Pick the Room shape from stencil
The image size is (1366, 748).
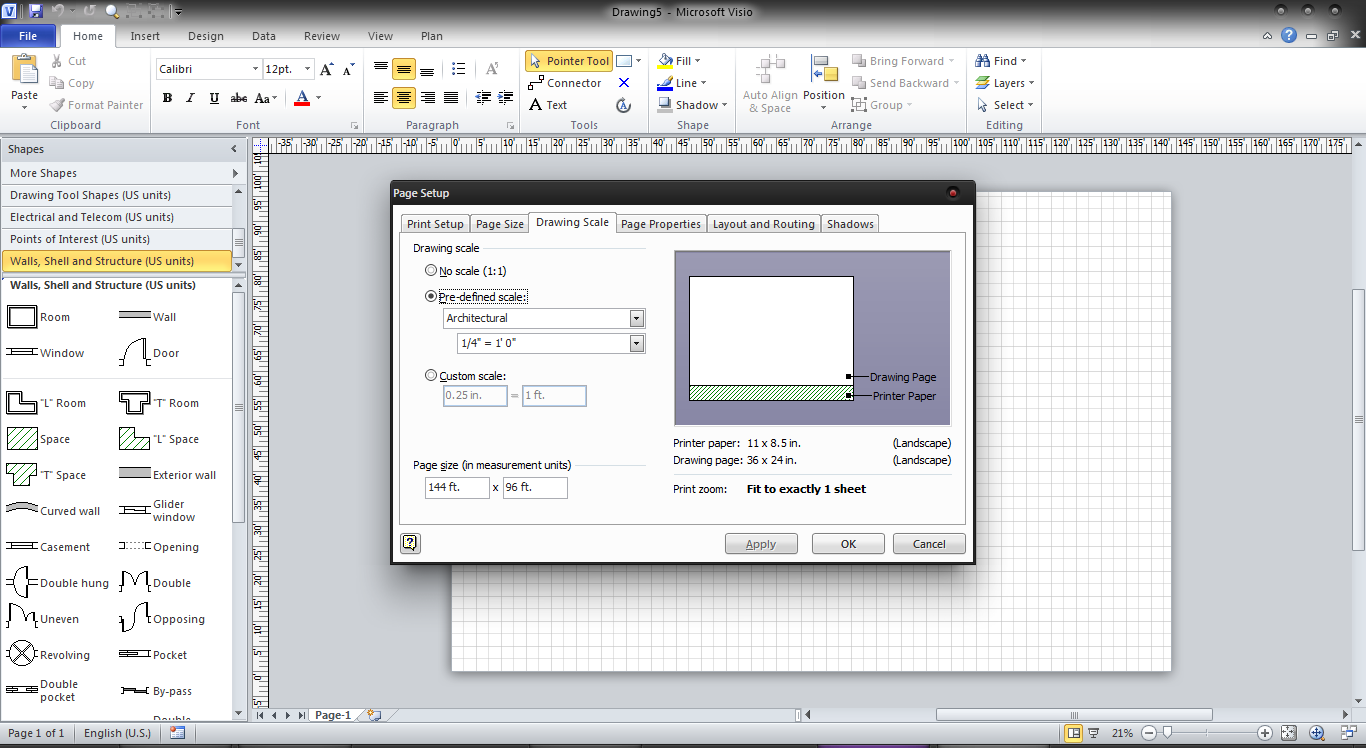[x=39, y=317]
